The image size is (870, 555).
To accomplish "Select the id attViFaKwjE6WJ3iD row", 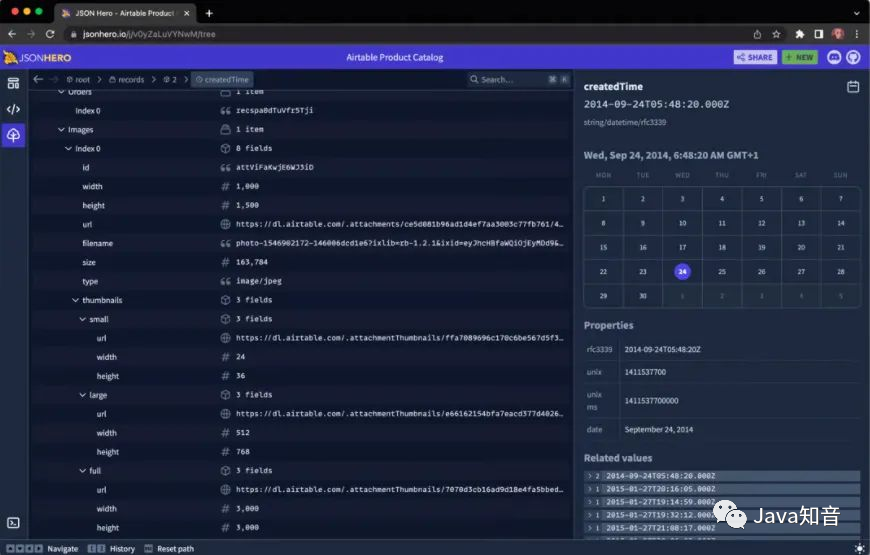I will click(301, 167).
